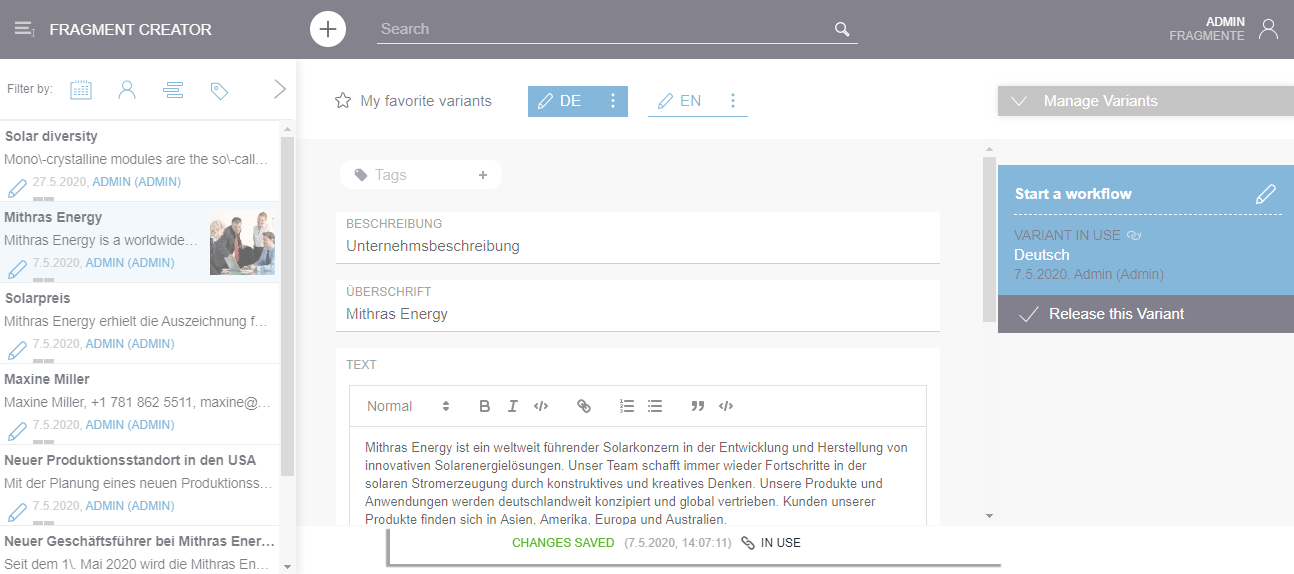The width and height of the screenshot is (1294, 574).
Task: Apply bulleted list formatting
Action: (x=655, y=406)
